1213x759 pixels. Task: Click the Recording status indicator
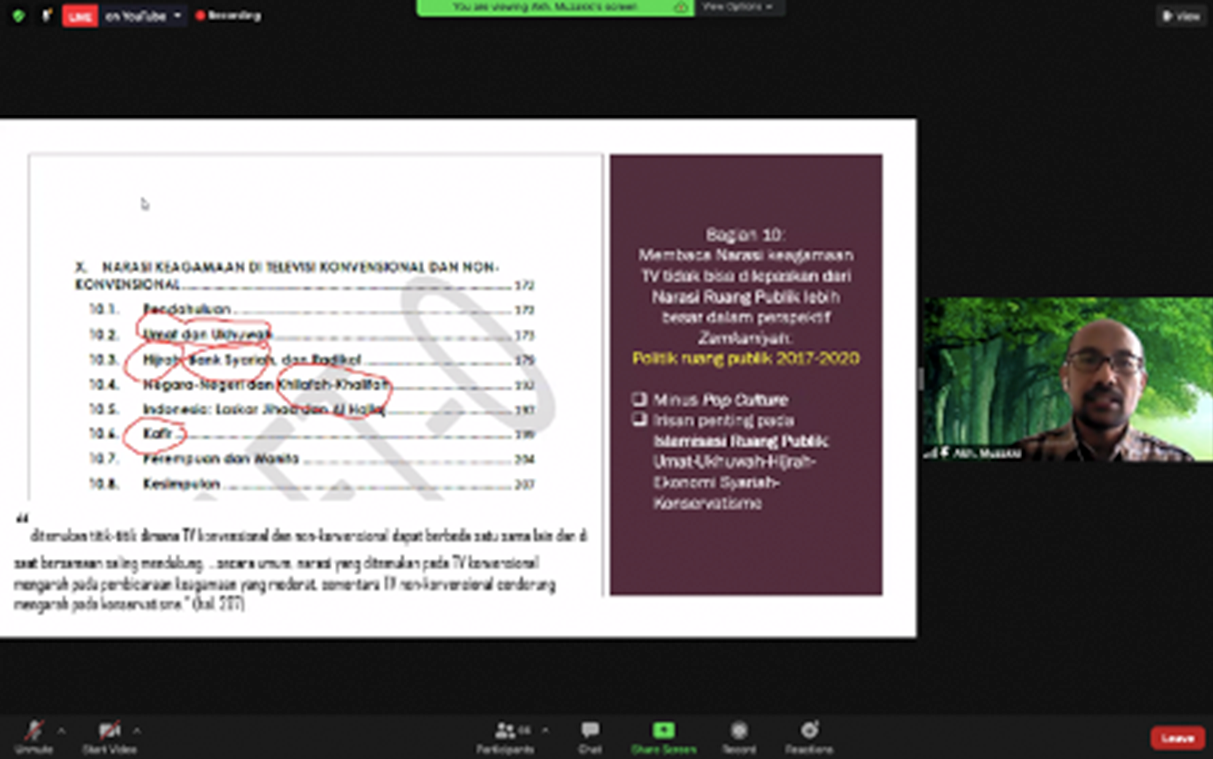(228, 16)
